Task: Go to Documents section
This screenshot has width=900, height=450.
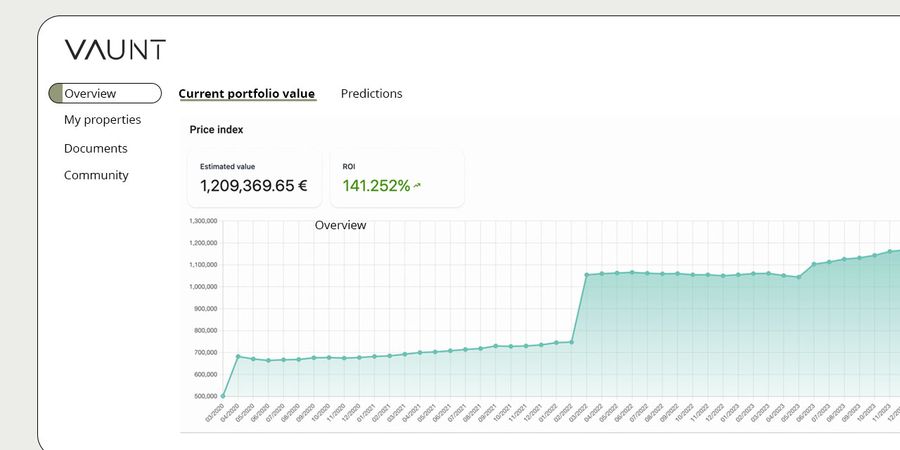Action: 95,149
